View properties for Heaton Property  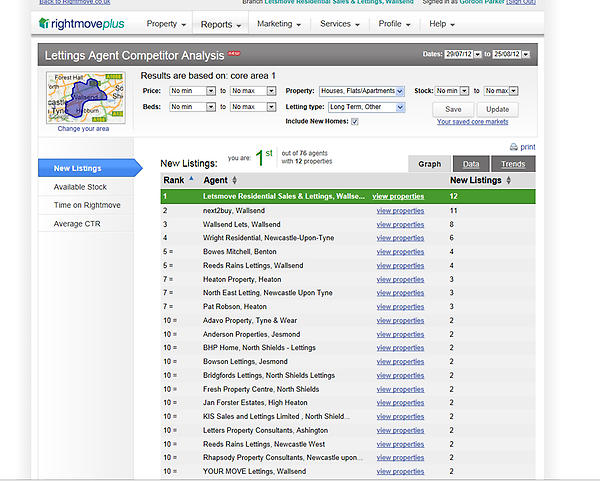[x=400, y=280]
